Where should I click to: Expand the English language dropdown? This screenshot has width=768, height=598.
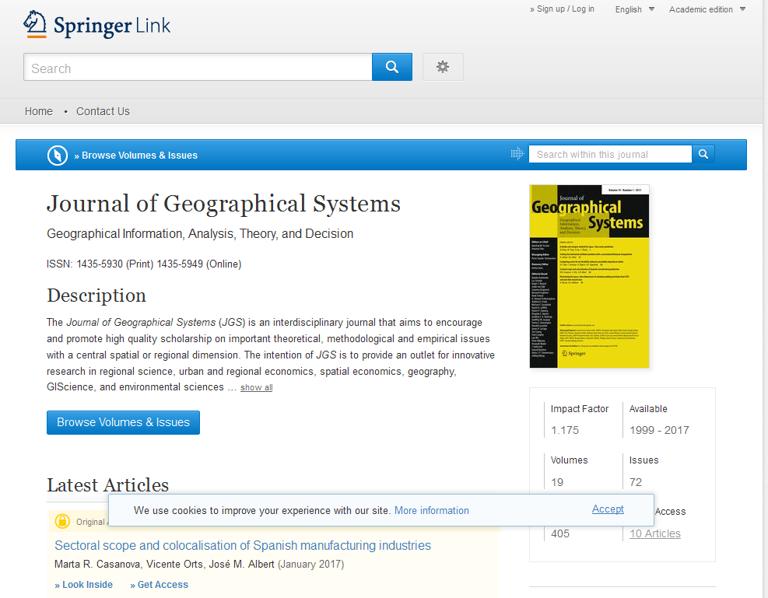(x=634, y=10)
